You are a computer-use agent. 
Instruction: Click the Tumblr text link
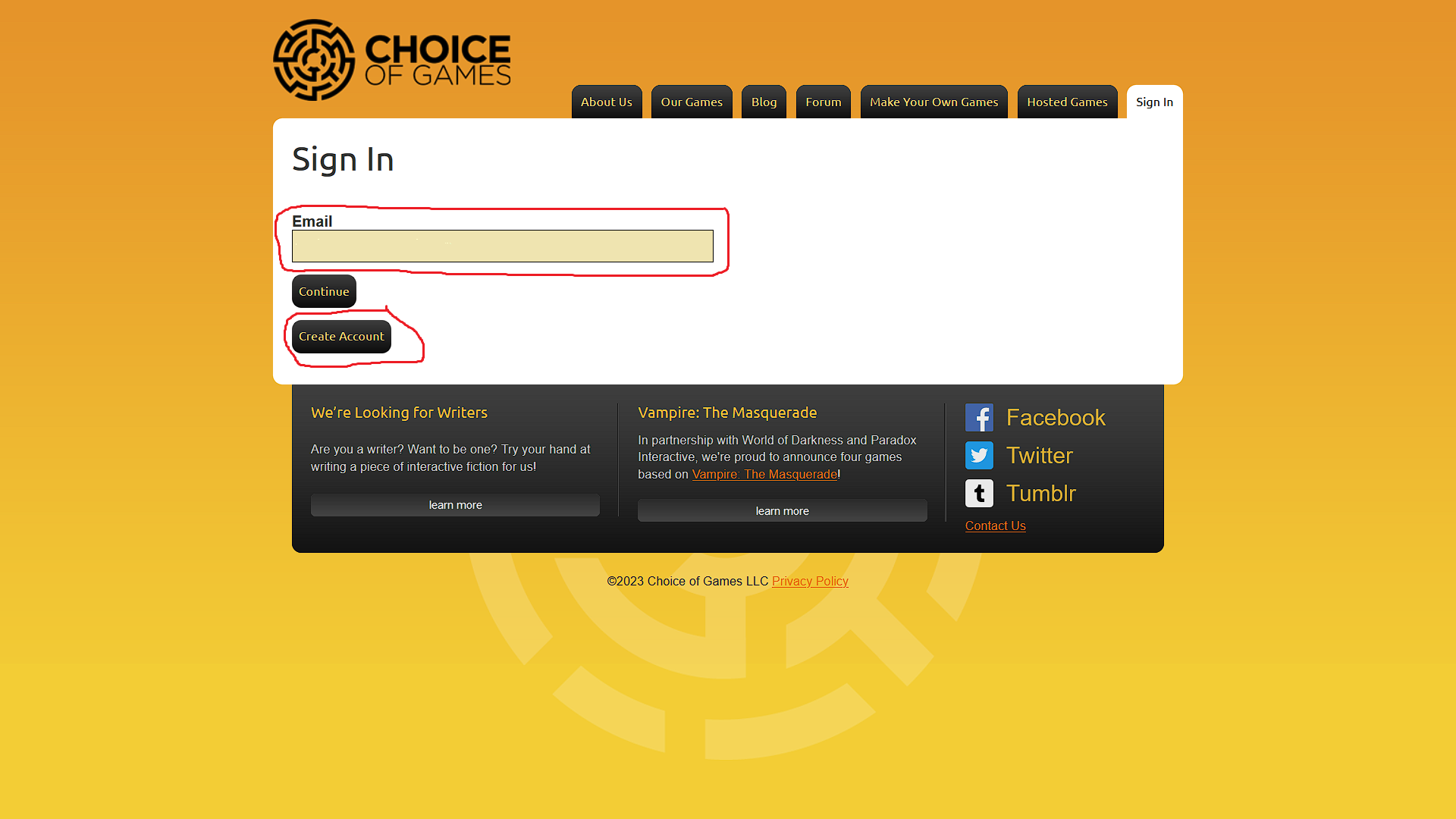tap(1040, 493)
